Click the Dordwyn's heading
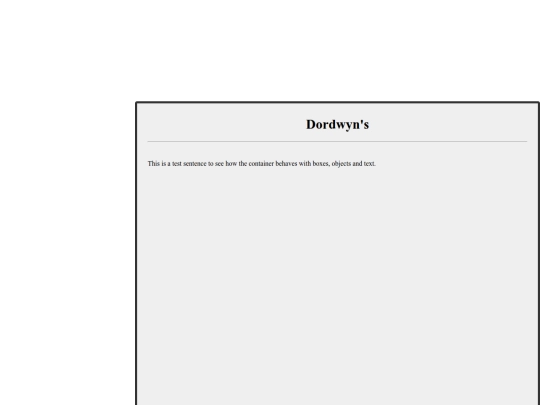Image resolution: width=540 pixels, height=405 pixels. pyautogui.click(x=337, y=125)
